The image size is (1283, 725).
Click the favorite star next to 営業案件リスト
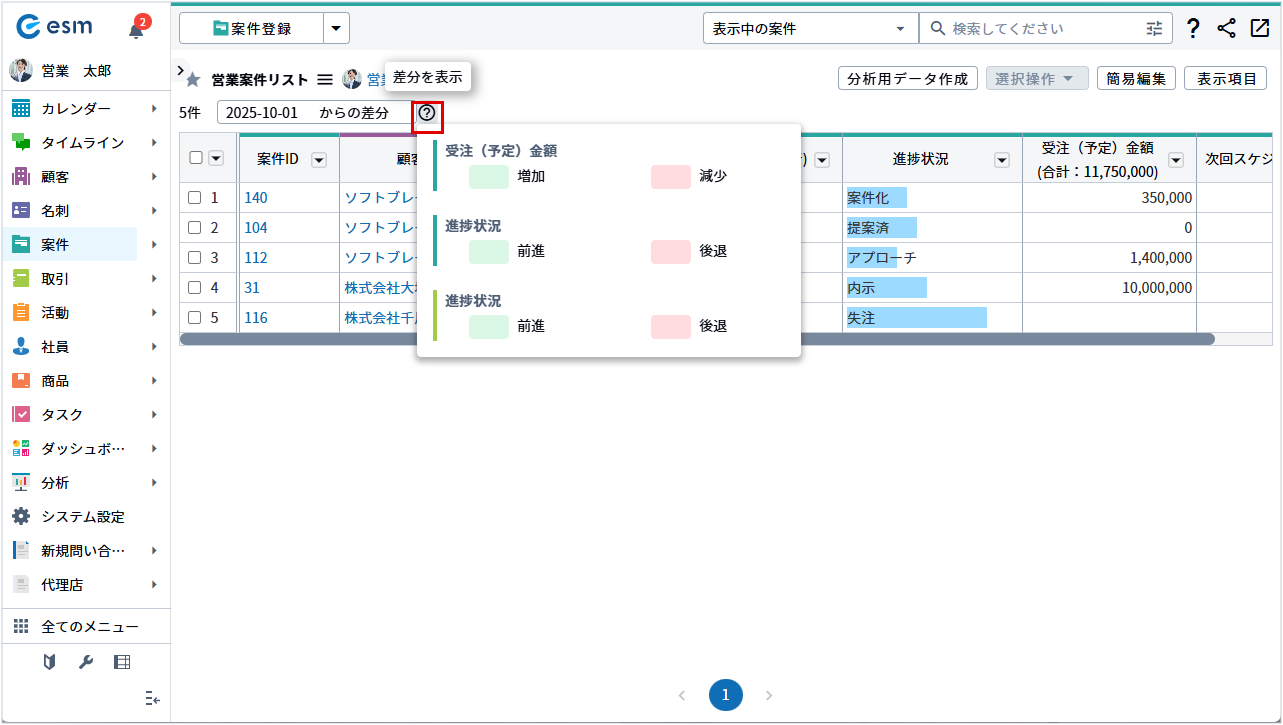point(194,80)
